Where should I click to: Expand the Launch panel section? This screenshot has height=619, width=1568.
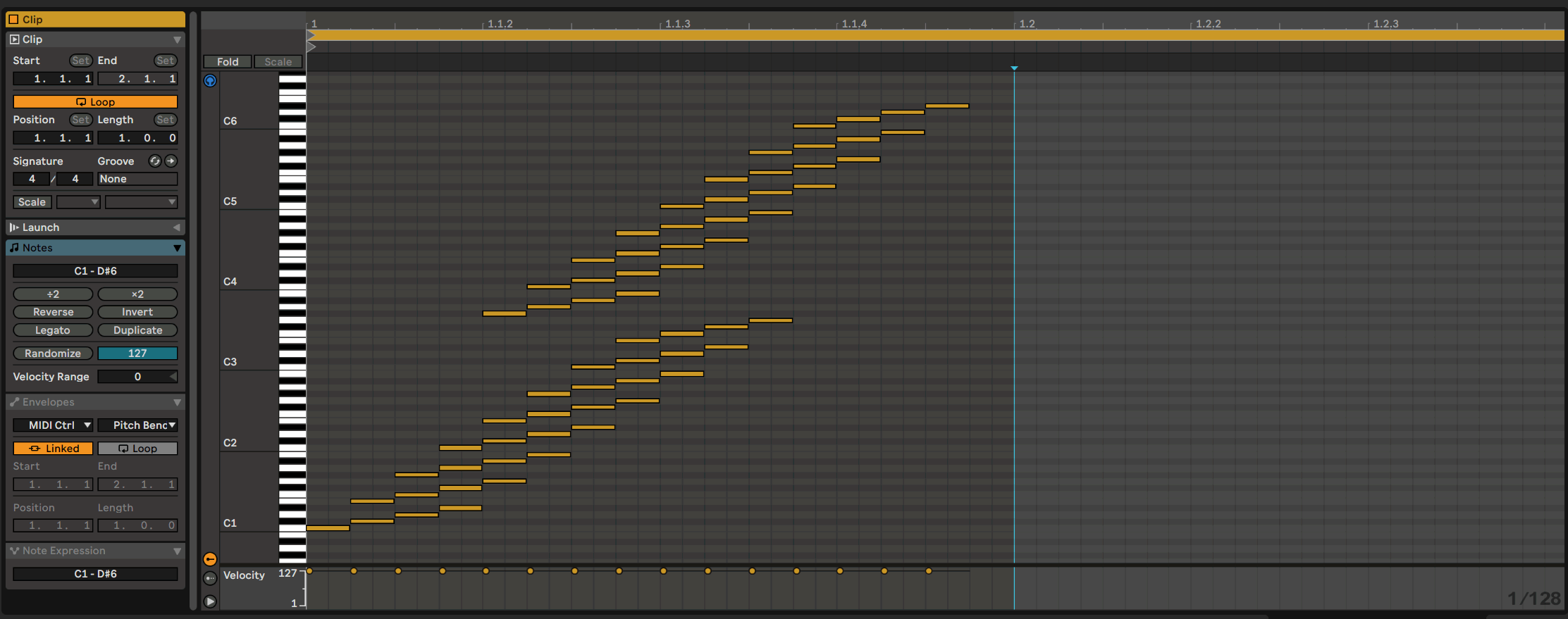click(176, 227)
